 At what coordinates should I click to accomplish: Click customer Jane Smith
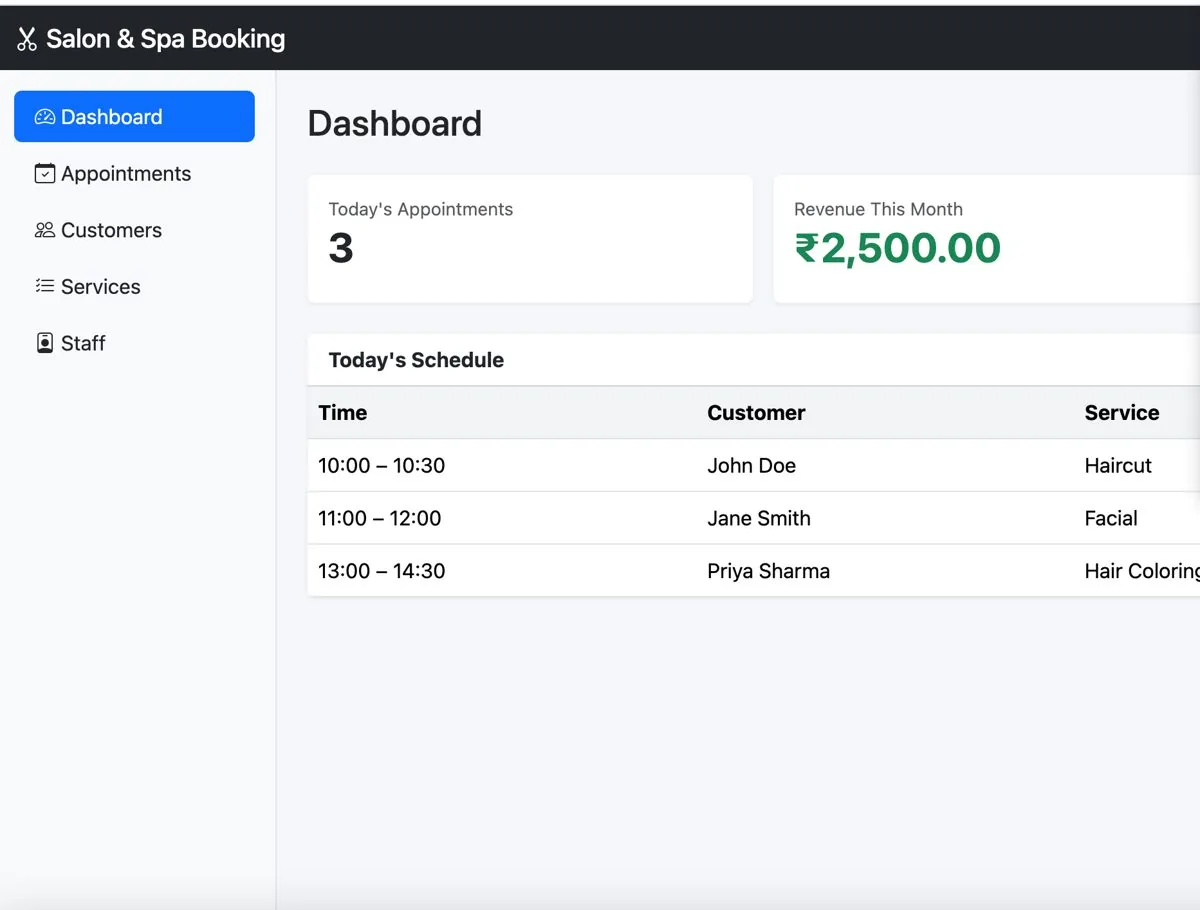pyautogui.click(x=759, y=518)
